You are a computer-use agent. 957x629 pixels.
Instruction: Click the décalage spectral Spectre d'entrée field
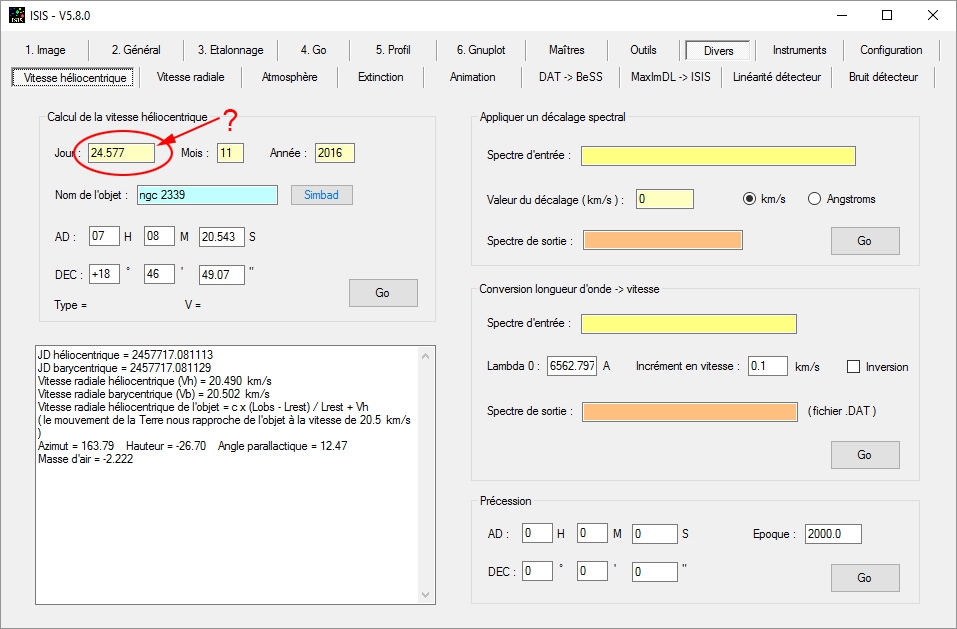(718, 156)
